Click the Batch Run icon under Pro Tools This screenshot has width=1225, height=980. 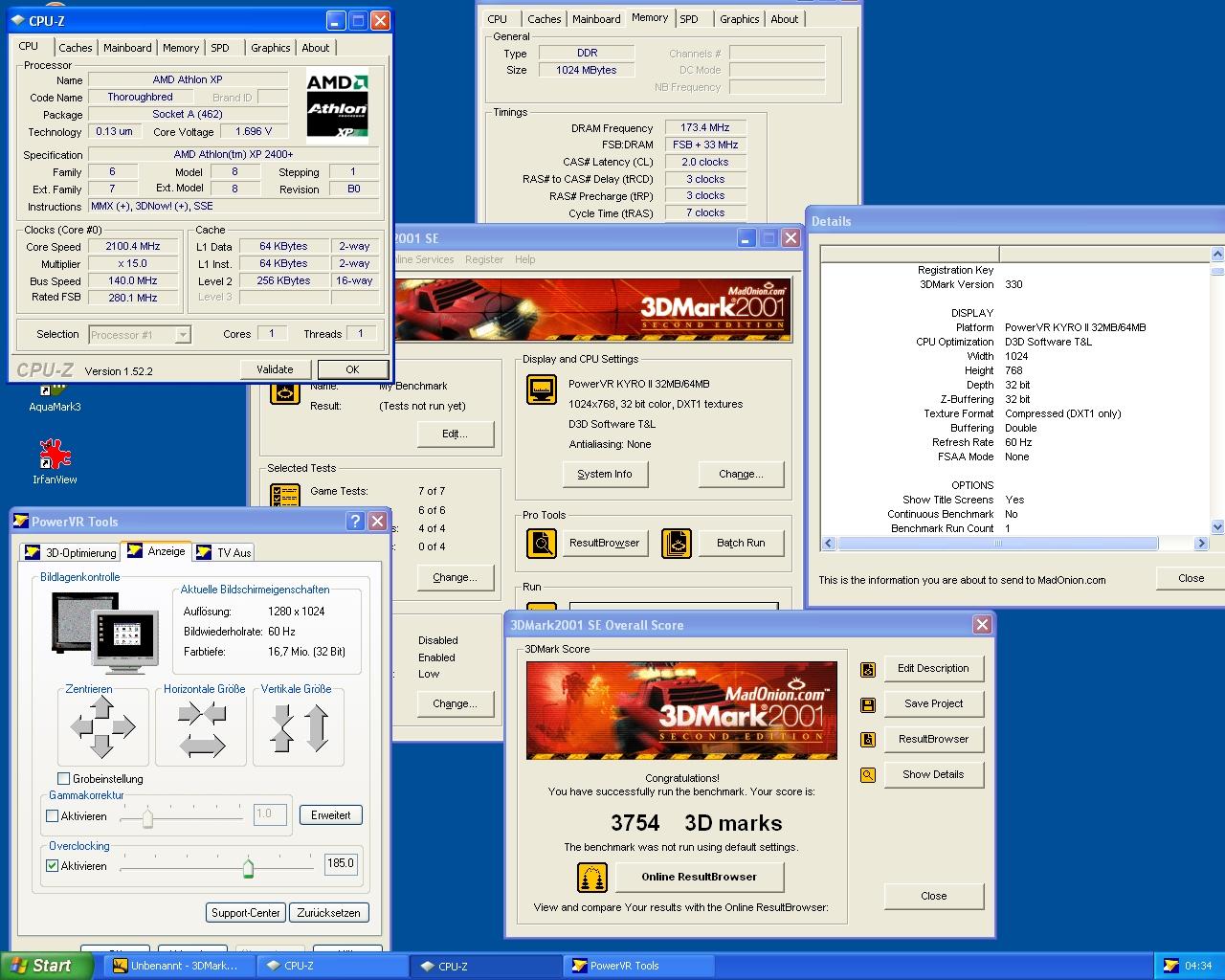tap(677, 544)
